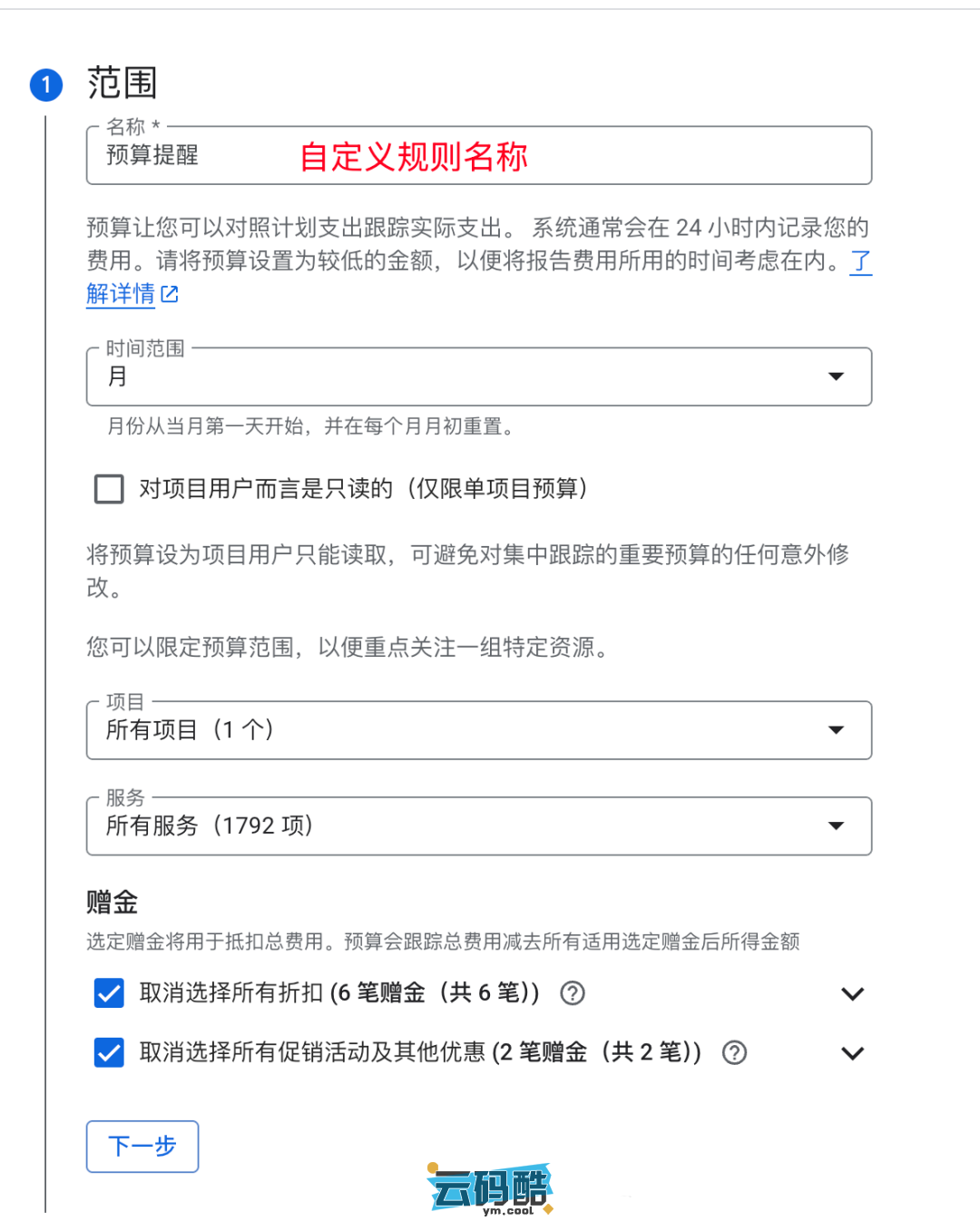Click the dropdown arrow in 项目 field
980x1221 pixels.
tap(836, 730)
